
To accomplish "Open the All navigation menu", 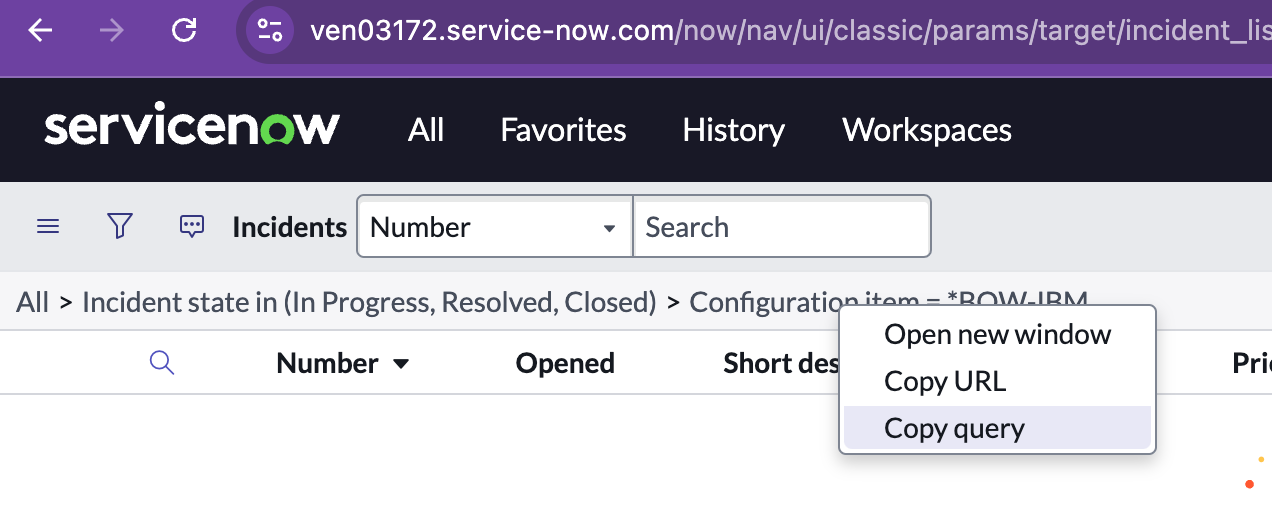I will point(426,130).
